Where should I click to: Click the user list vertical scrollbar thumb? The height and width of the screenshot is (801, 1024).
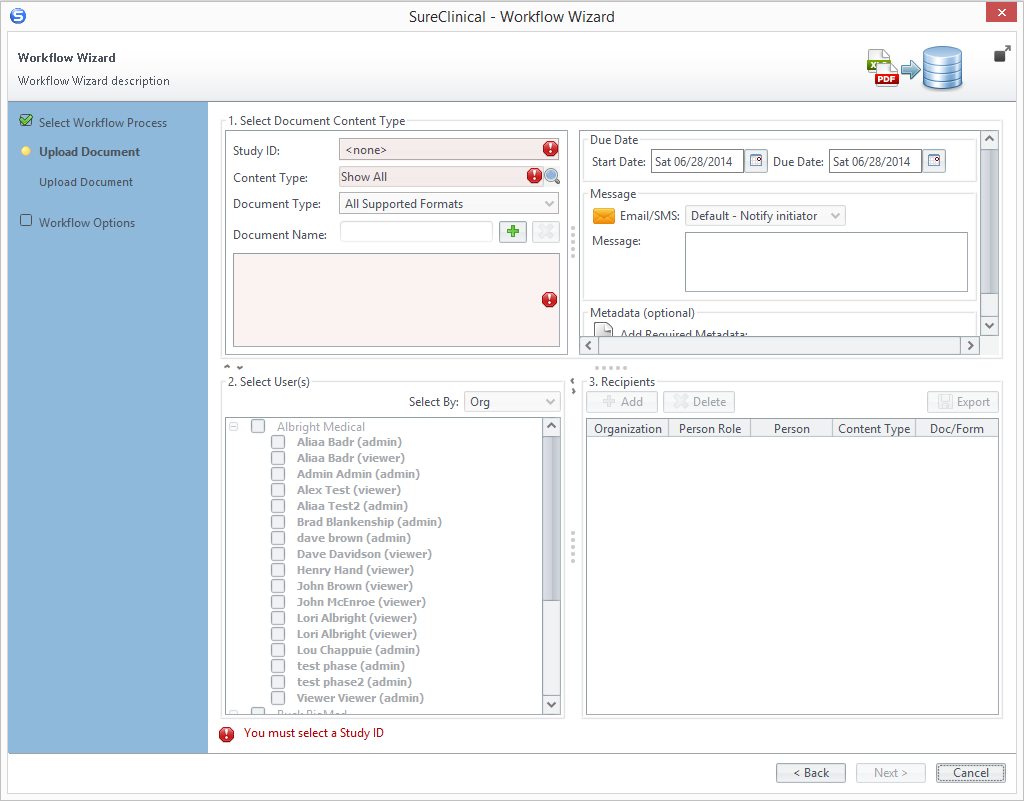(x=551, y=518)
